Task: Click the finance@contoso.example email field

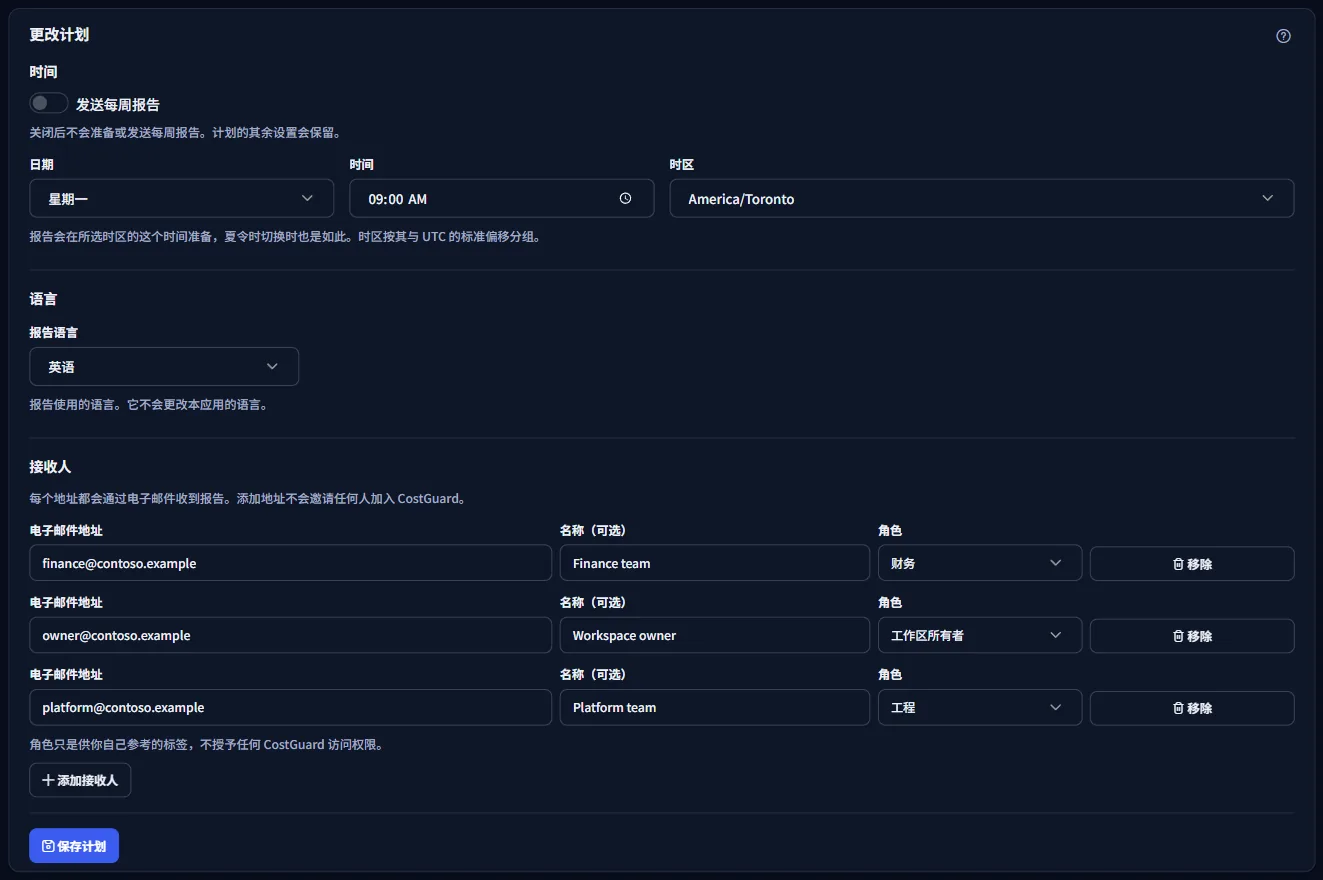Action: tap(290, 563)
